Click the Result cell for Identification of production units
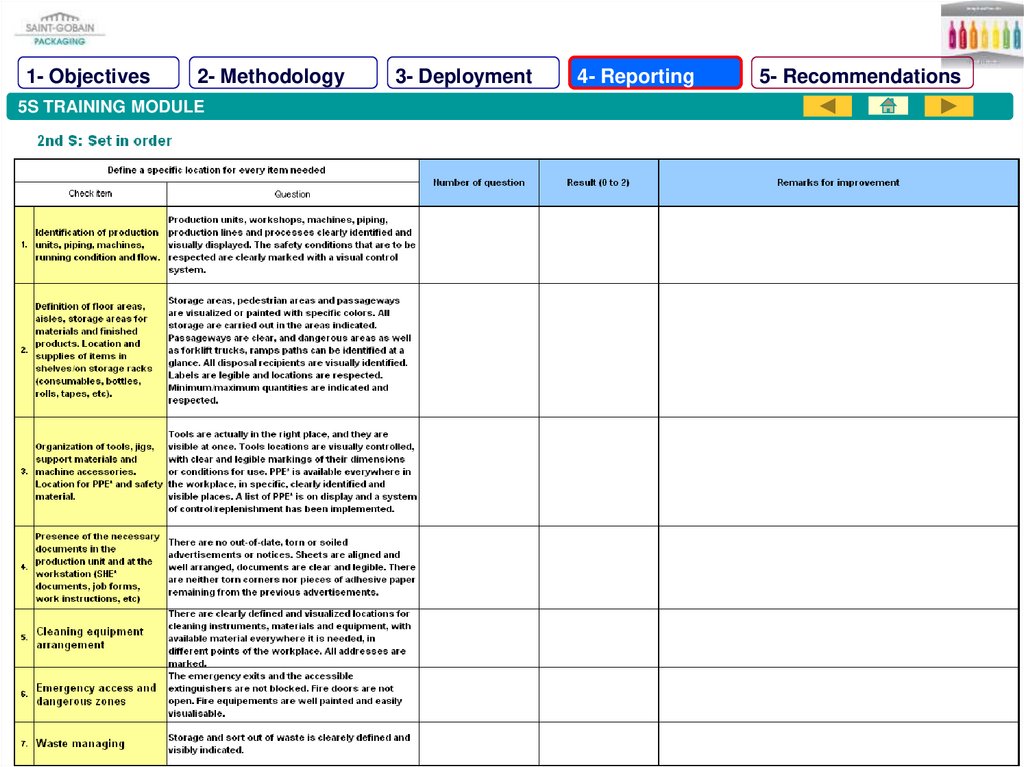The height and width of the screenshot is (767, 1024). (x=598, y=245)
